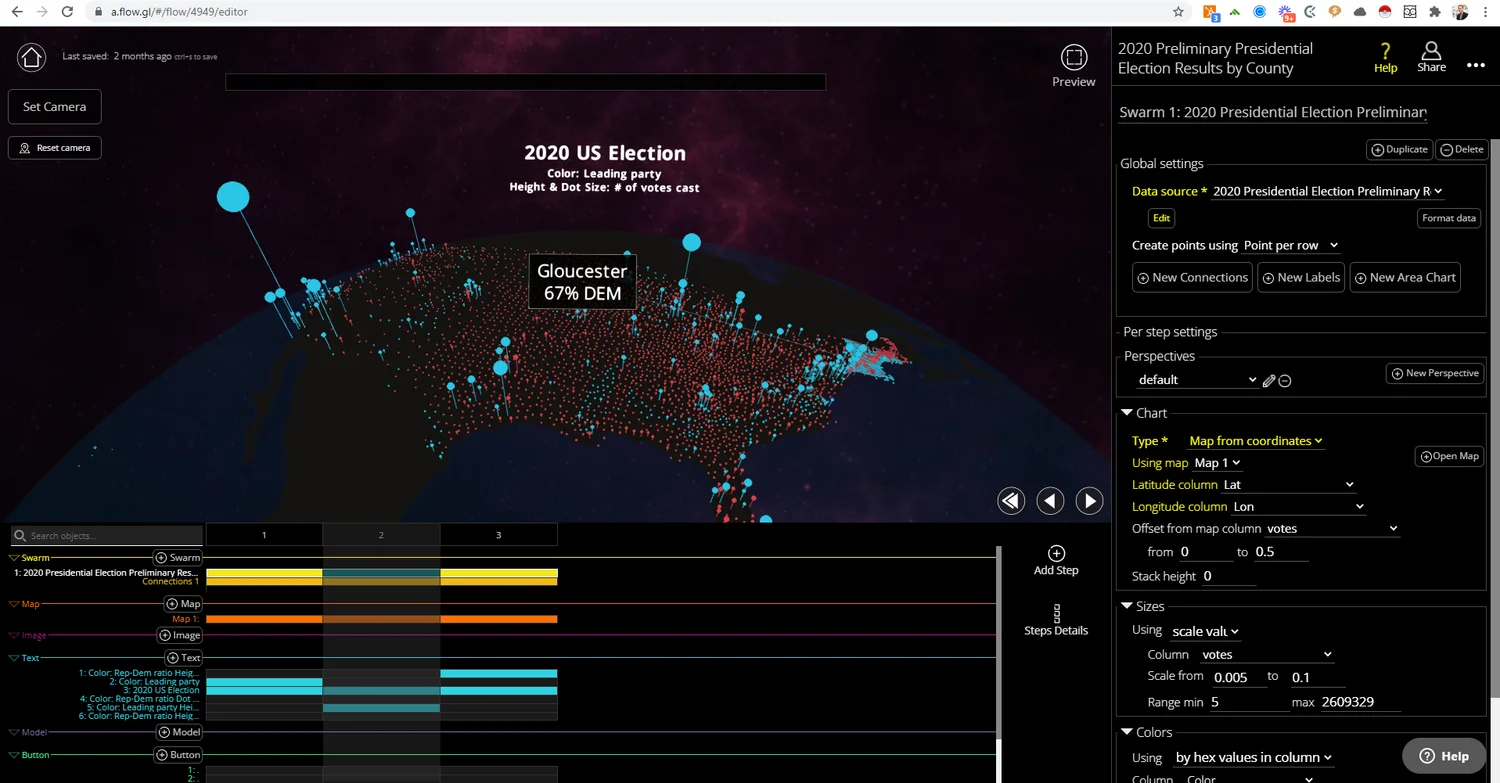Collapse the Chart settings section
The width and height of the screenshot is (1500, 783).
pyautogui.click(x=1127, y=413)
